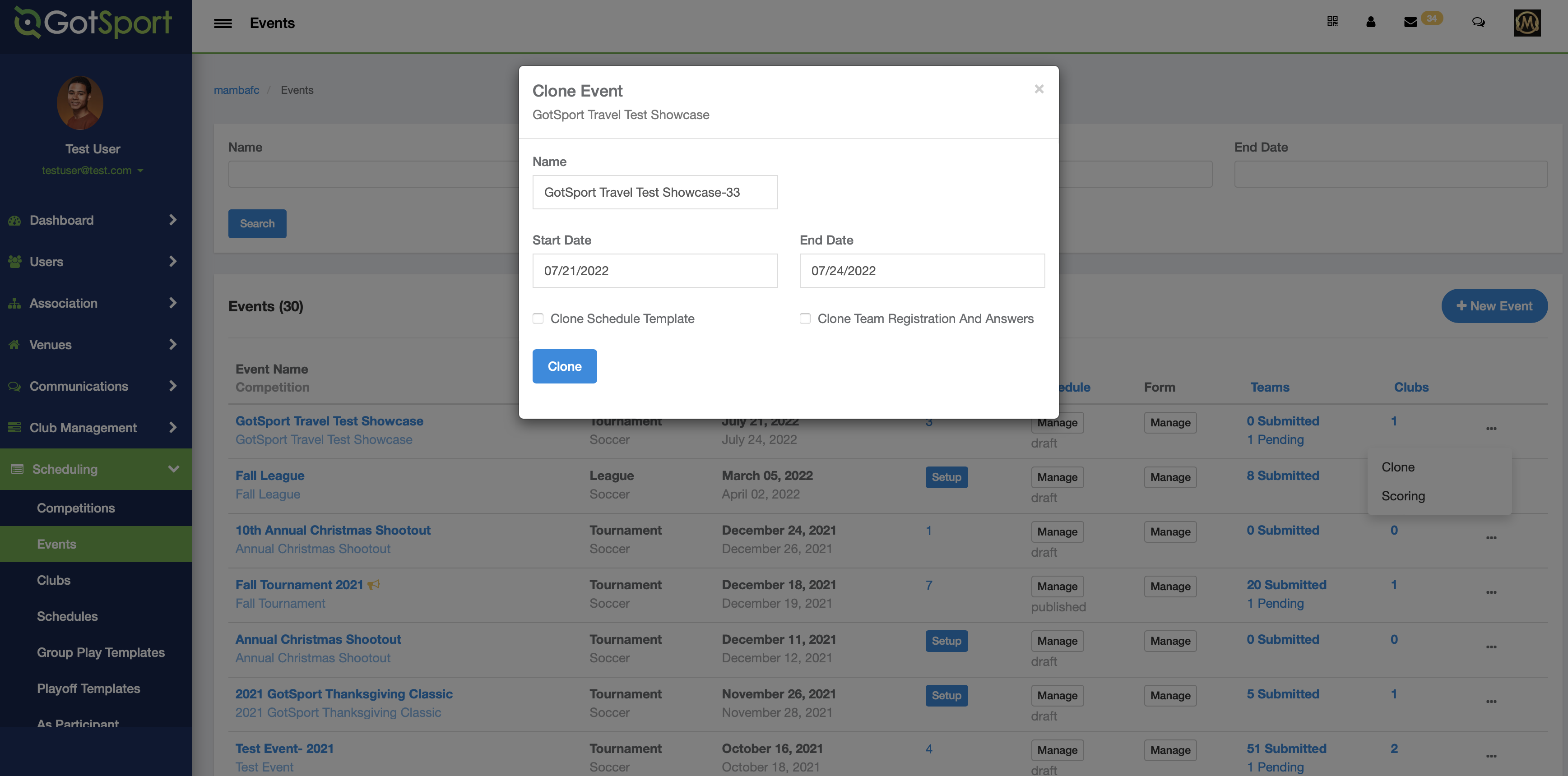The width and height of the screenshot is (1568, 776).
Task: Open Group Play Templates submenu item
Action: click(101, 653)
